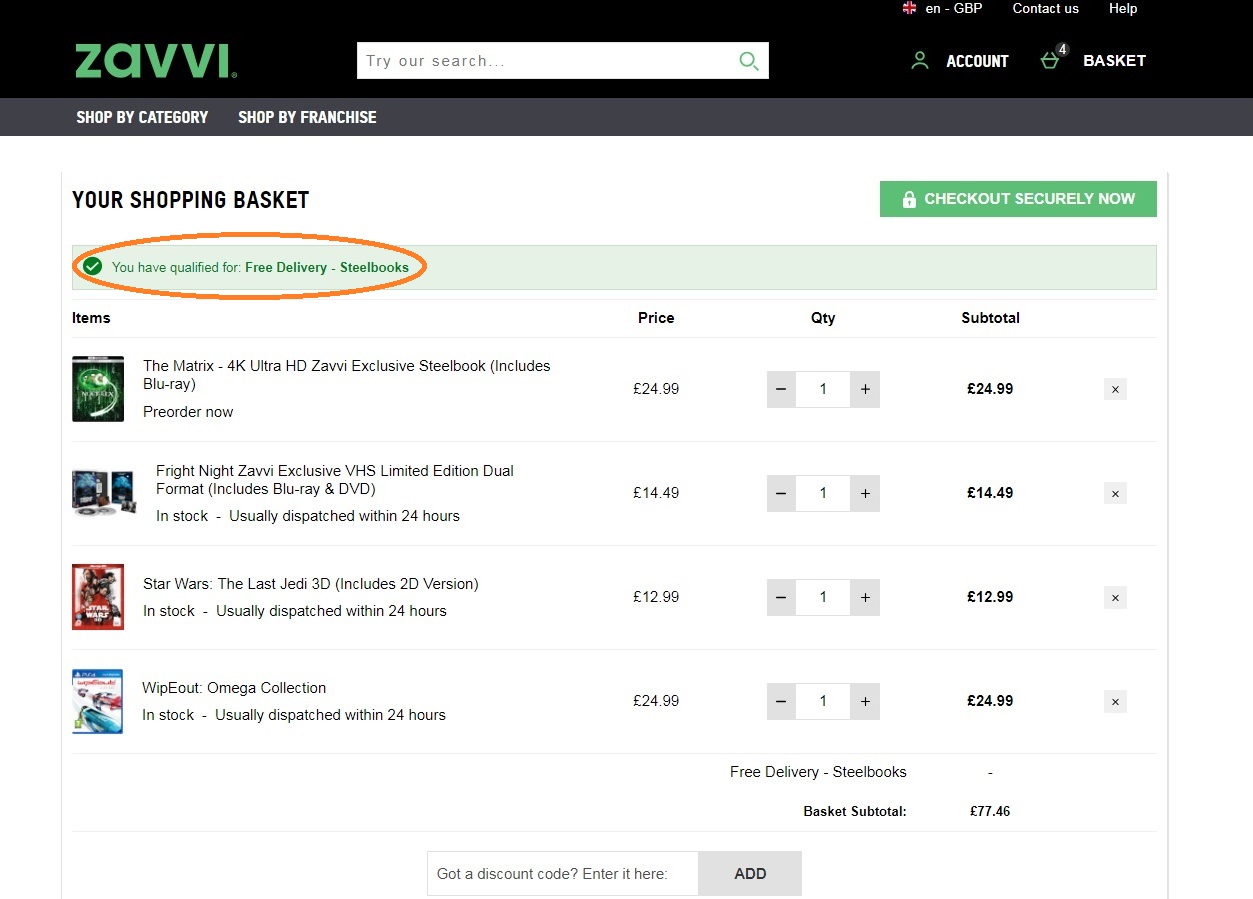Click the discount code input field
This screenshot has height=899, width=1253.
point(562,873)
